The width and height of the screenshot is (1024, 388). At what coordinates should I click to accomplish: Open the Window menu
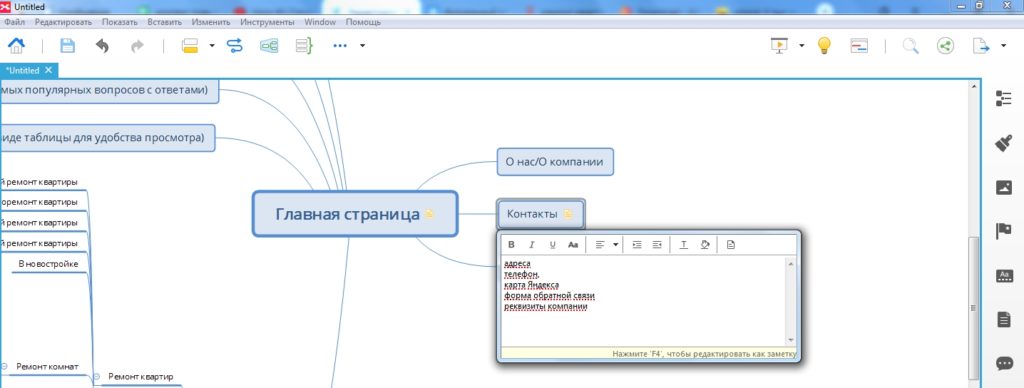pyautogui.click(x=320, y=22)
